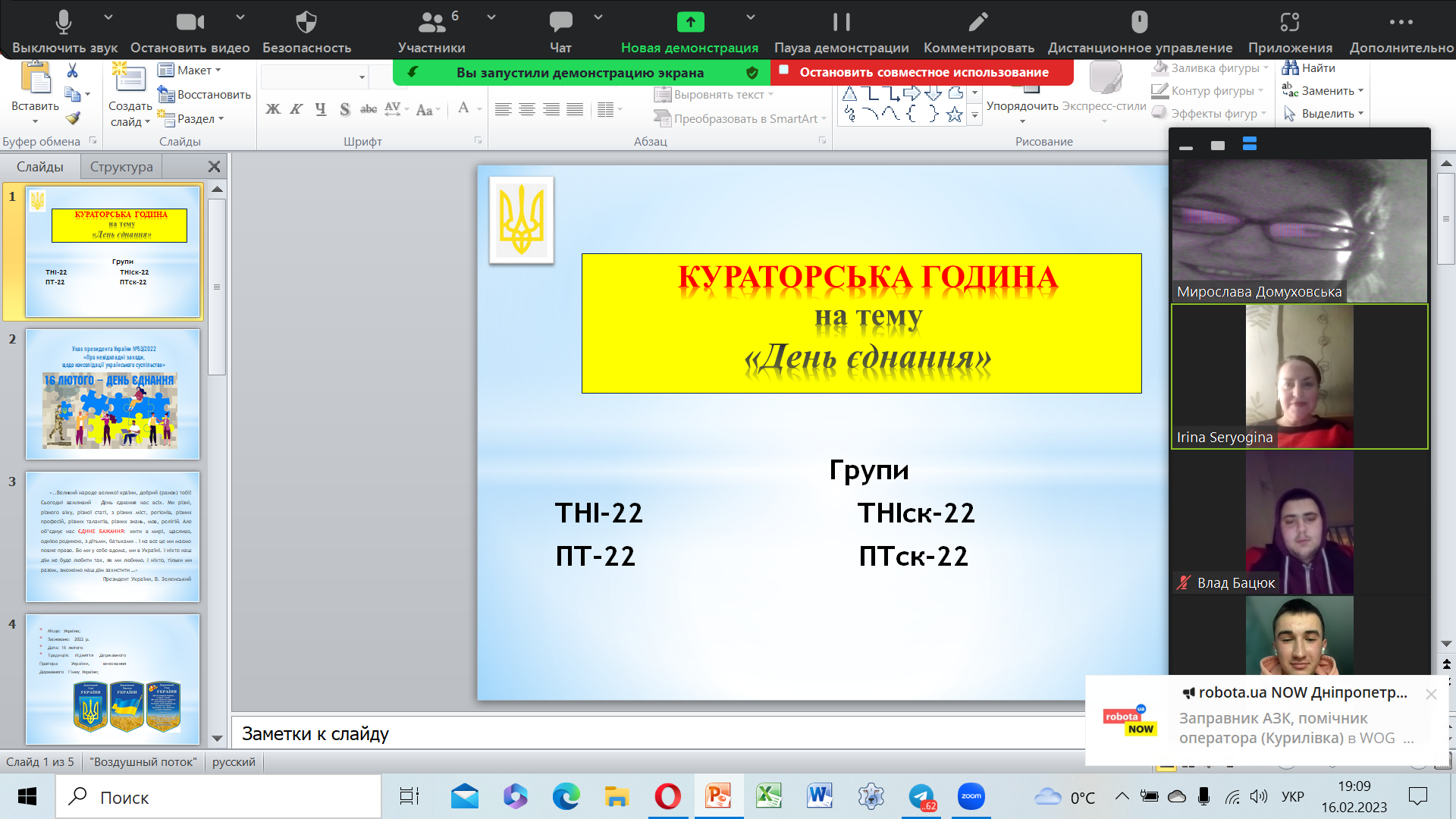Expand audio options arrow next to microphone
The height and width of the screenshot is (819, 1456).
coord(108,17)
